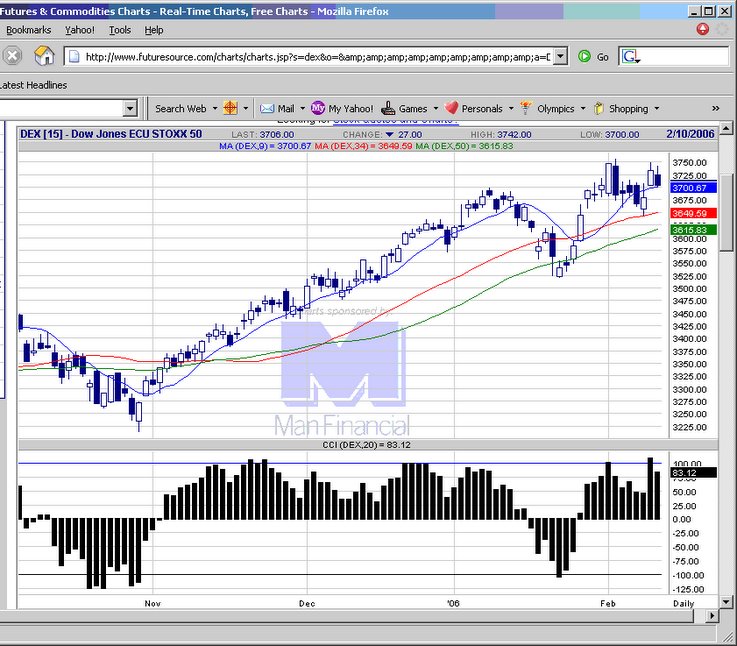Image resolution: width=737 pixels, height=646 pixels.
Task: Click the MA (DEX,50) = 3615.83 legend
Action: coord(464,146)
